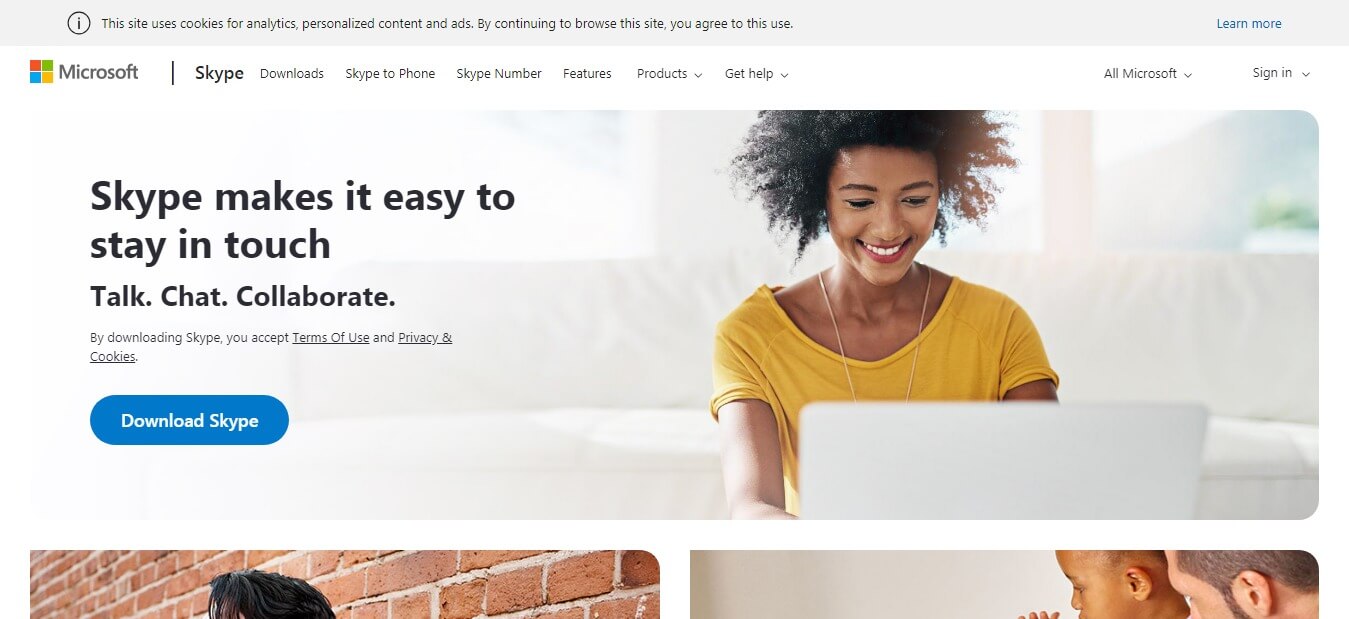
Task: Click the chevron next to Products
Action: (x=698, y=75)
